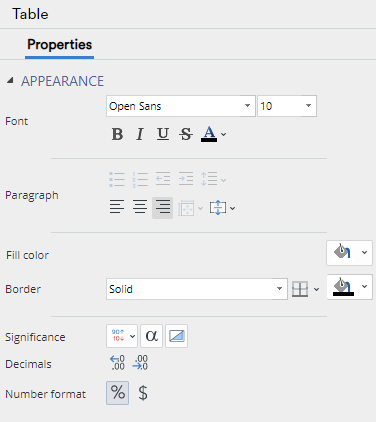Screen dimensions: 376x422
Task: Apply bold font formatting
Action: (x=117, y=134)
